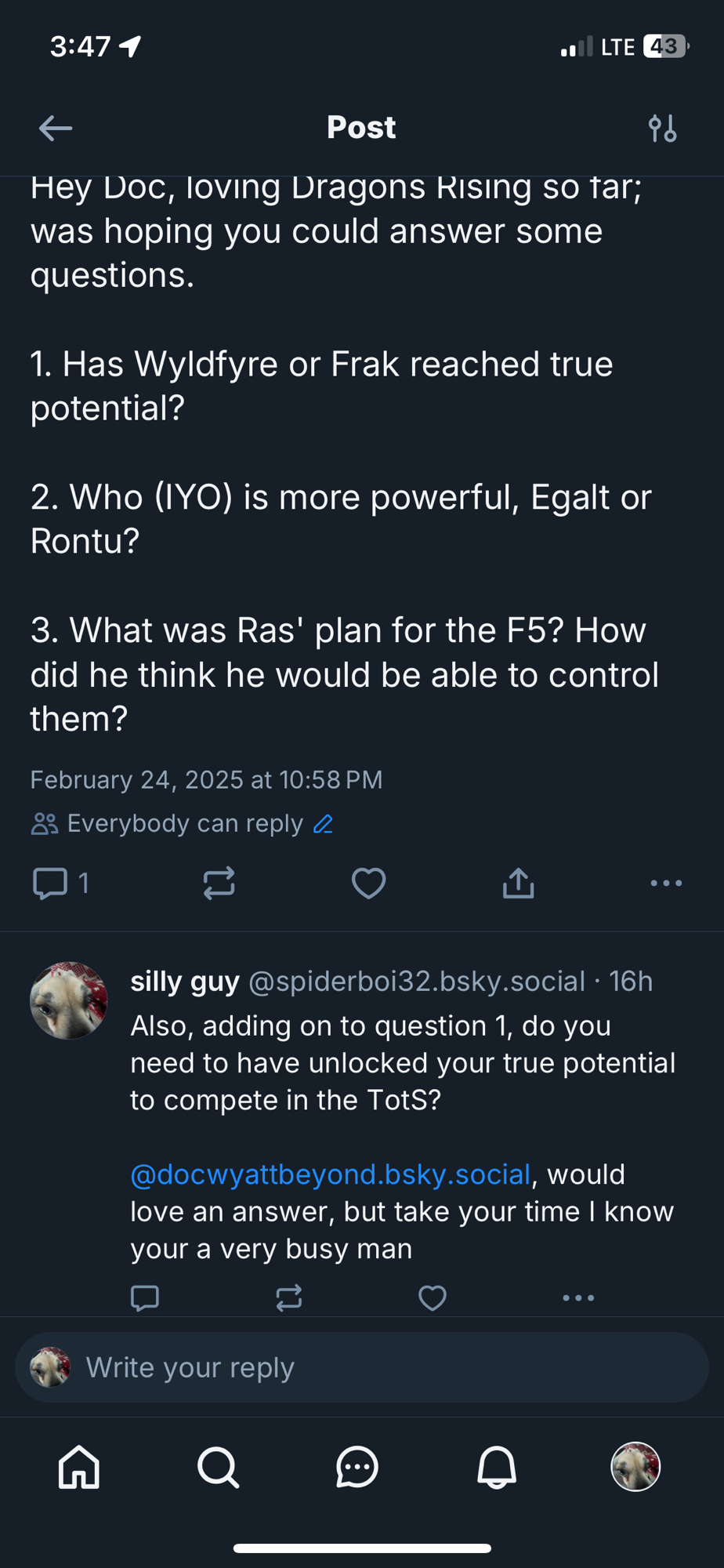Open thread preferences settings icon
Viewport: 724px width, 1568px height.
(662, 128)
